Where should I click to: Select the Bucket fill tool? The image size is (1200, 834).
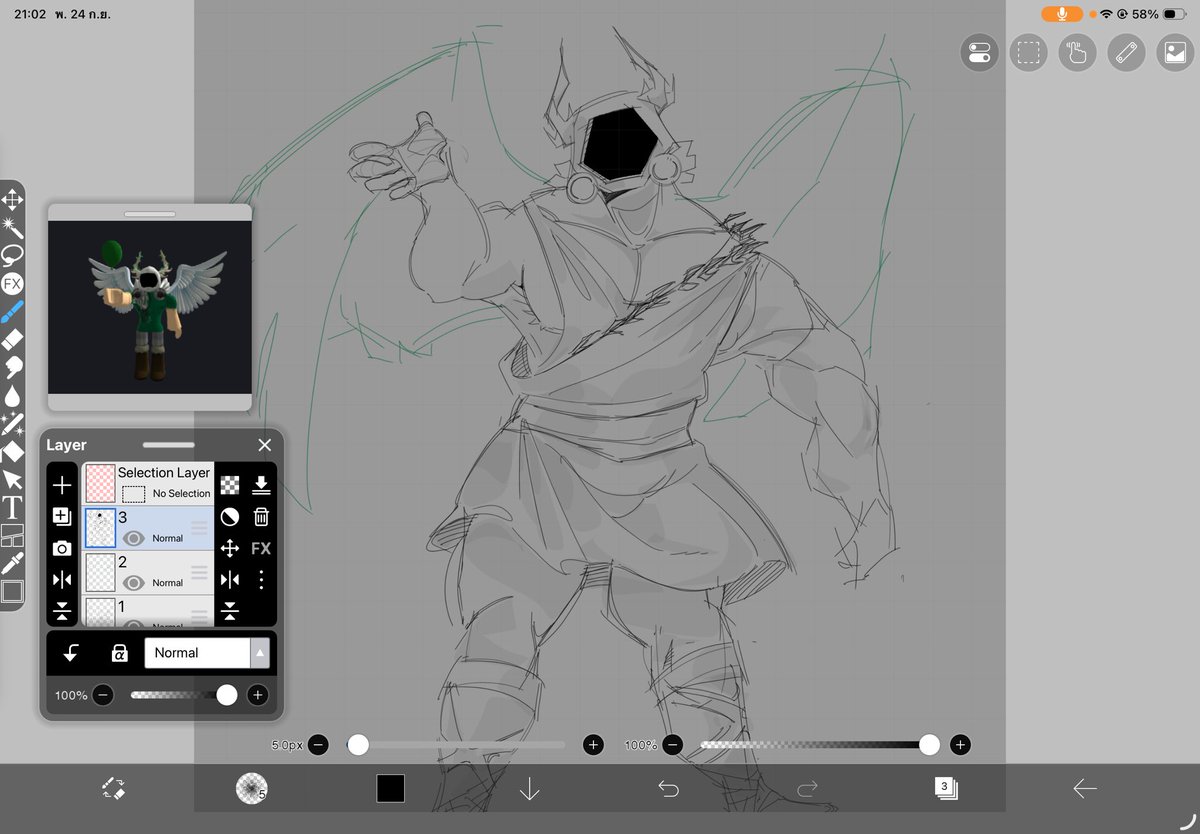coord(12,452)
